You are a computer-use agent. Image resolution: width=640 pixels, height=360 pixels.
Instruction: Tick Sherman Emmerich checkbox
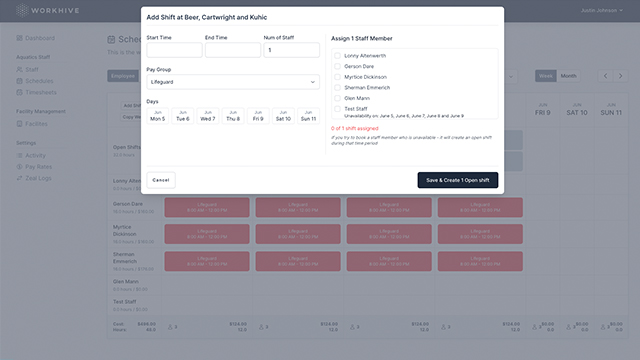[x=337, y=87]
